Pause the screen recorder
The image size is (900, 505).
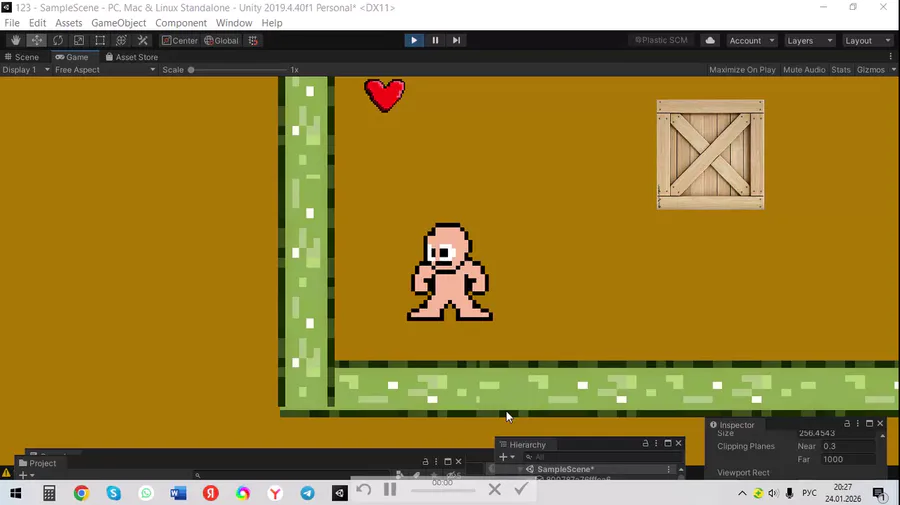[390, 490]
